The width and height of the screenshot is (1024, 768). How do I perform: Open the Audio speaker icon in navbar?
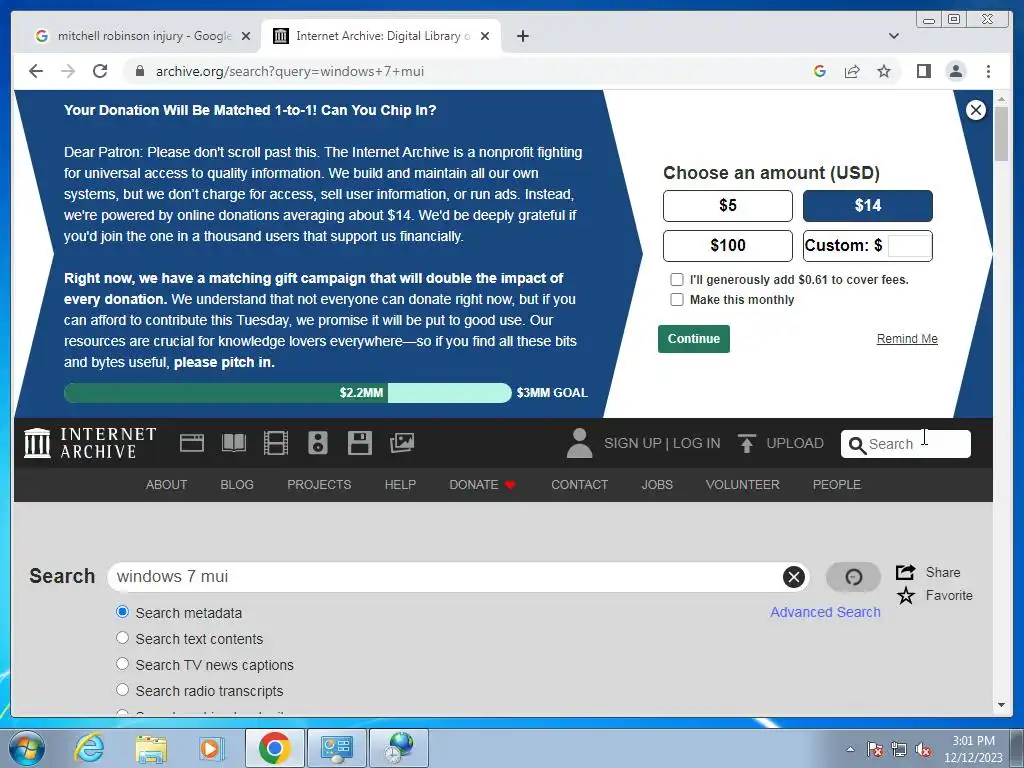point(317,443)
